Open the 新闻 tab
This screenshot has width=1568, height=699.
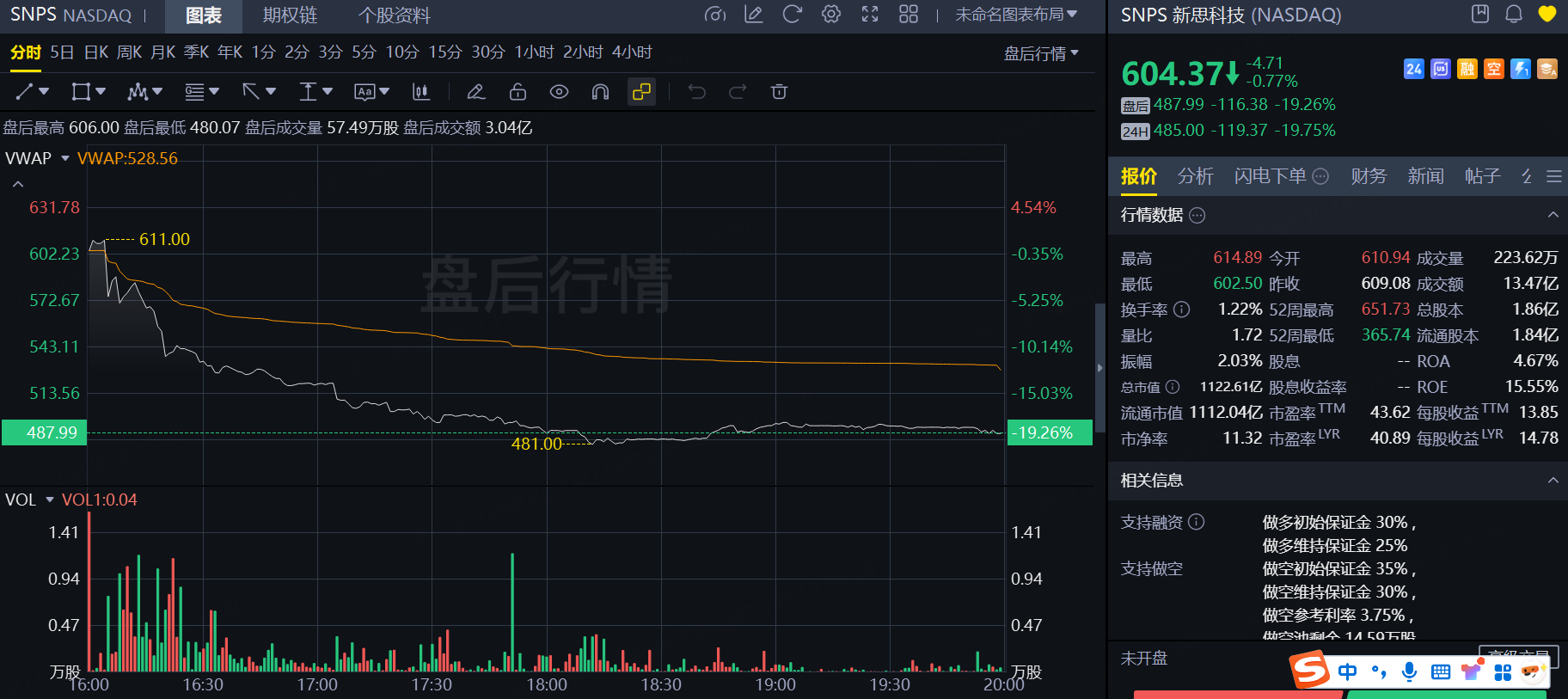tap(1425, 176)
